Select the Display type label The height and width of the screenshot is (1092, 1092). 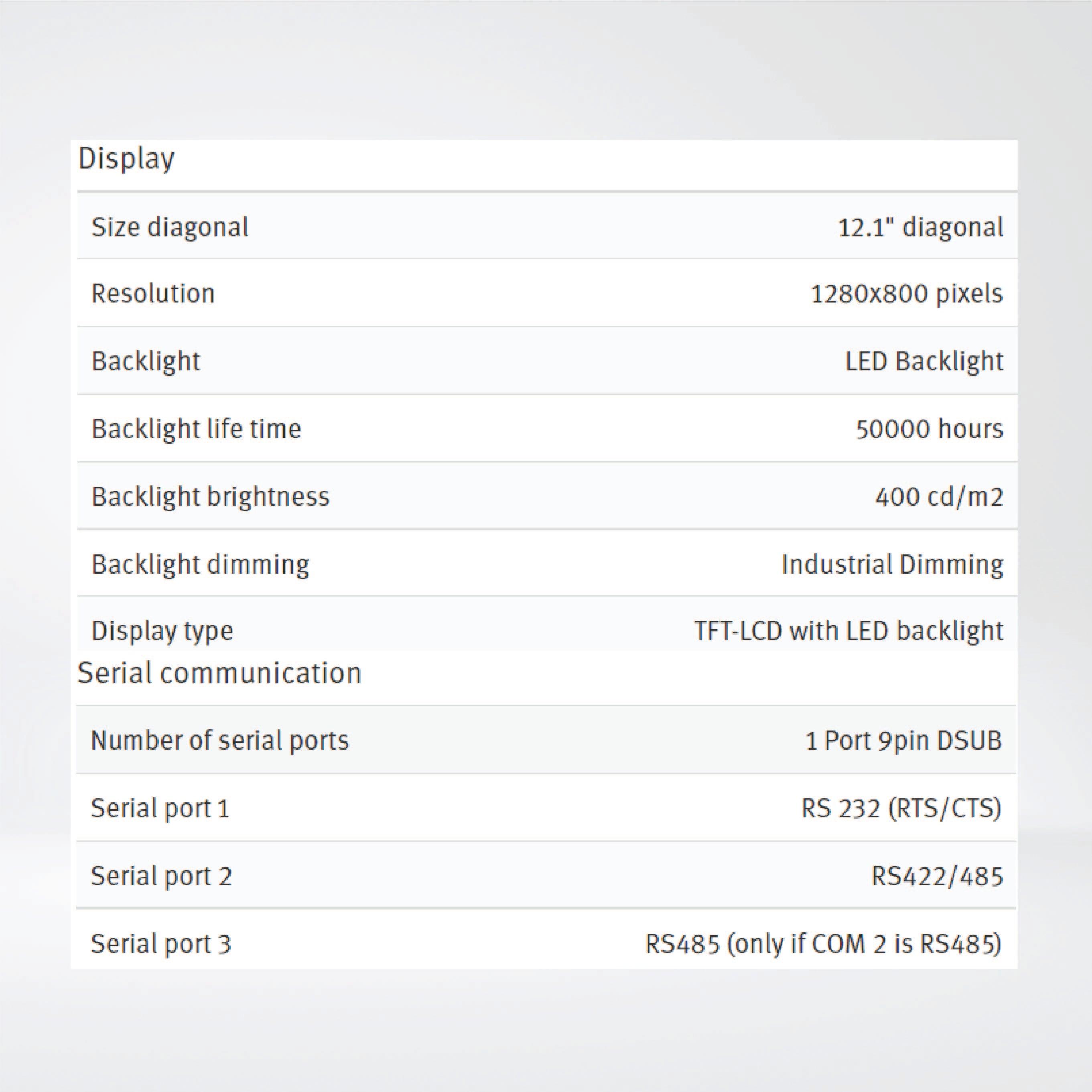point(162,631)
